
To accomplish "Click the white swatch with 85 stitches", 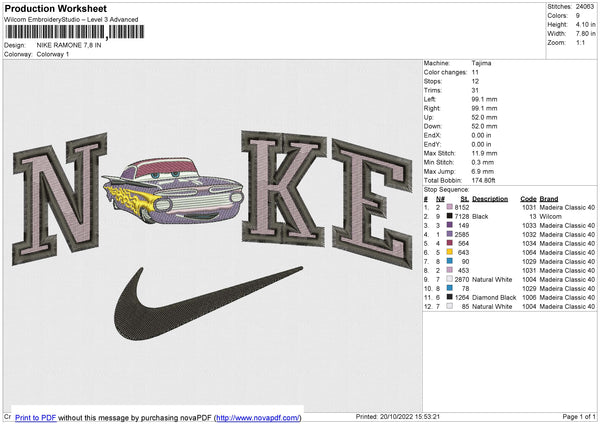I will 450,306.
